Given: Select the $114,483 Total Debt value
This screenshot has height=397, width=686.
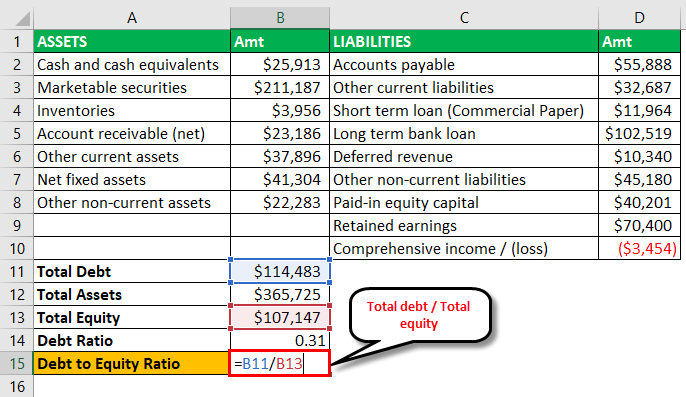Looking at the screenshot, I should pyautogui.click(x=280, y=271).
